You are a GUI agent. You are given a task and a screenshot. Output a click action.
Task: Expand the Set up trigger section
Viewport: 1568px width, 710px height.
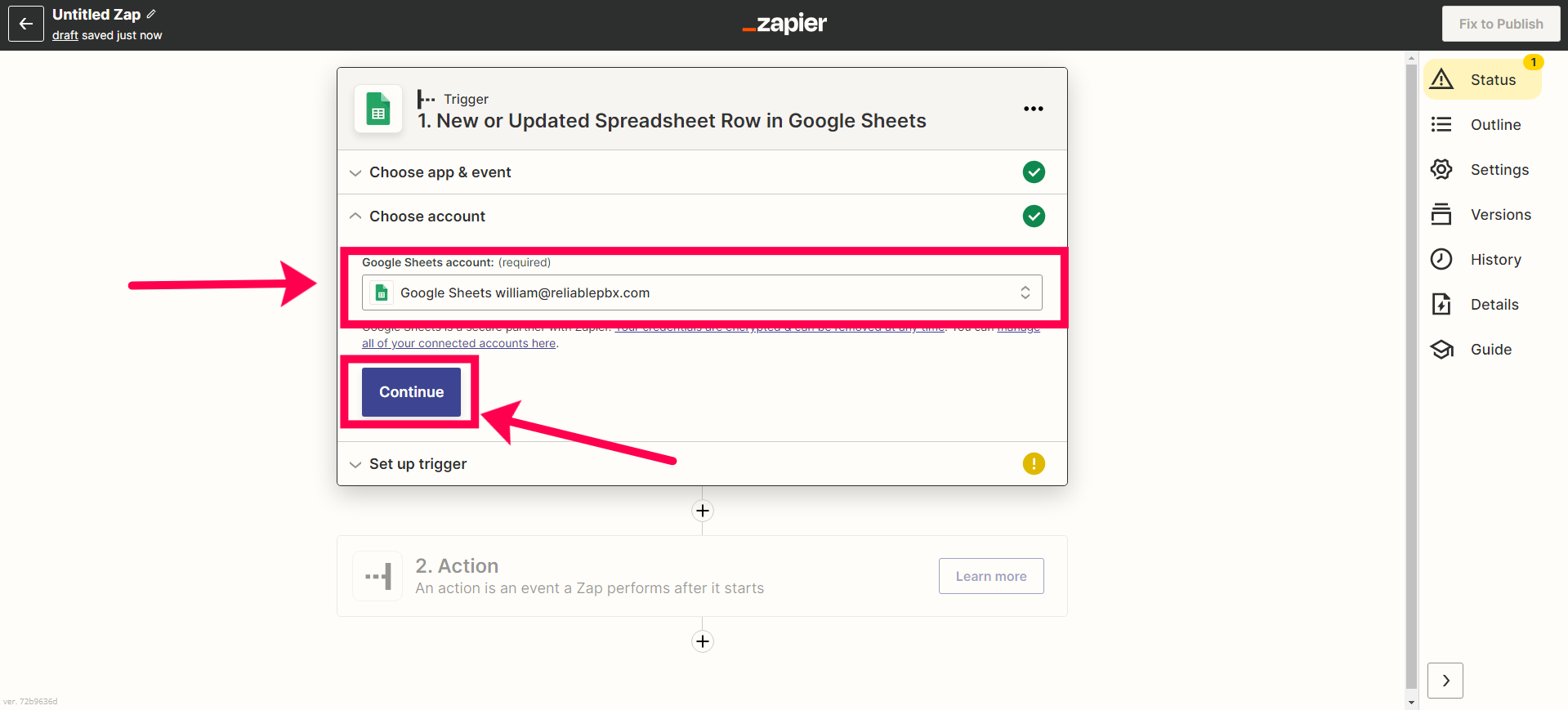tap(702, 464)
